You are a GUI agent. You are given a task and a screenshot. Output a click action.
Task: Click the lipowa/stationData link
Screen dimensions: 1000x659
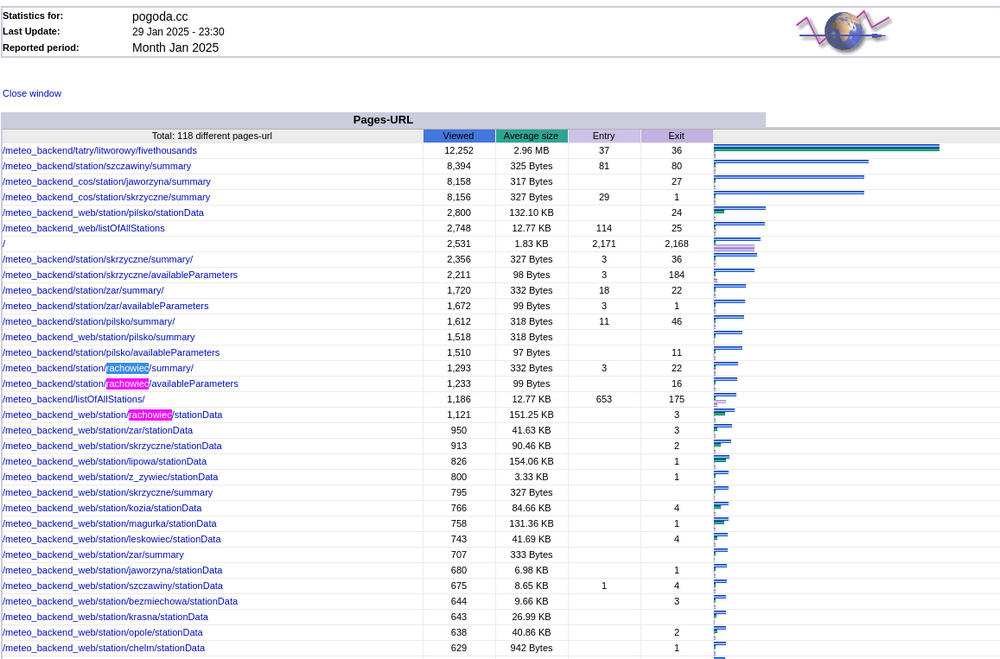[x=104, y=461]
